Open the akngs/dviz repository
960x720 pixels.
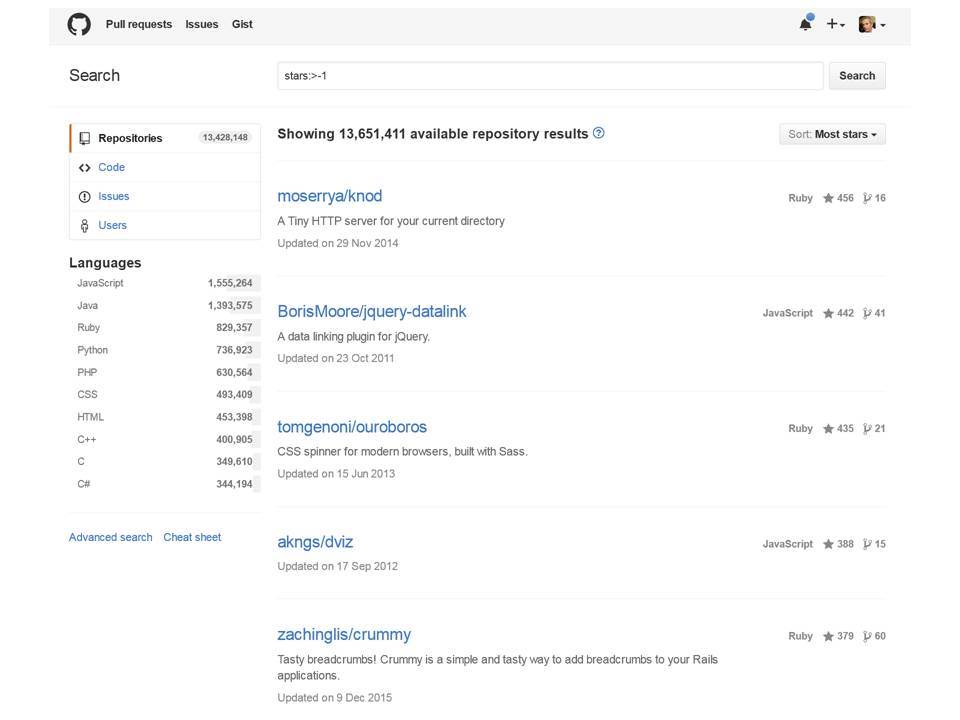tap(315, 542)
